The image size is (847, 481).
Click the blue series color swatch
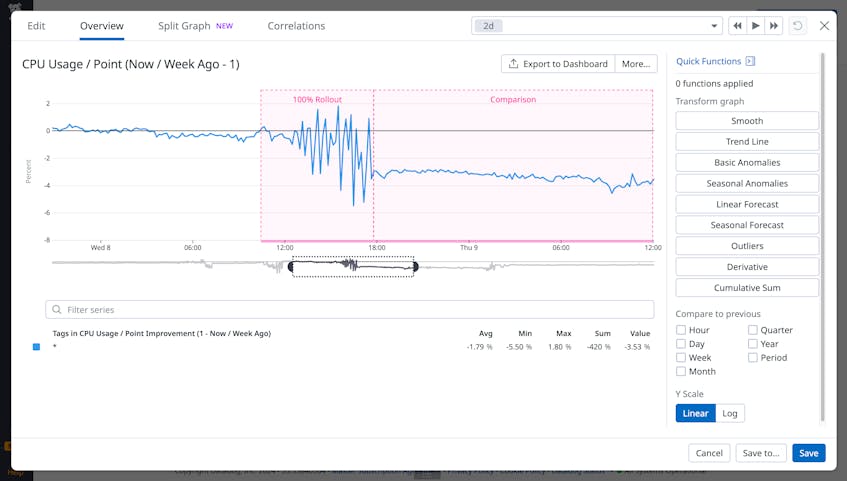point(37,347)
